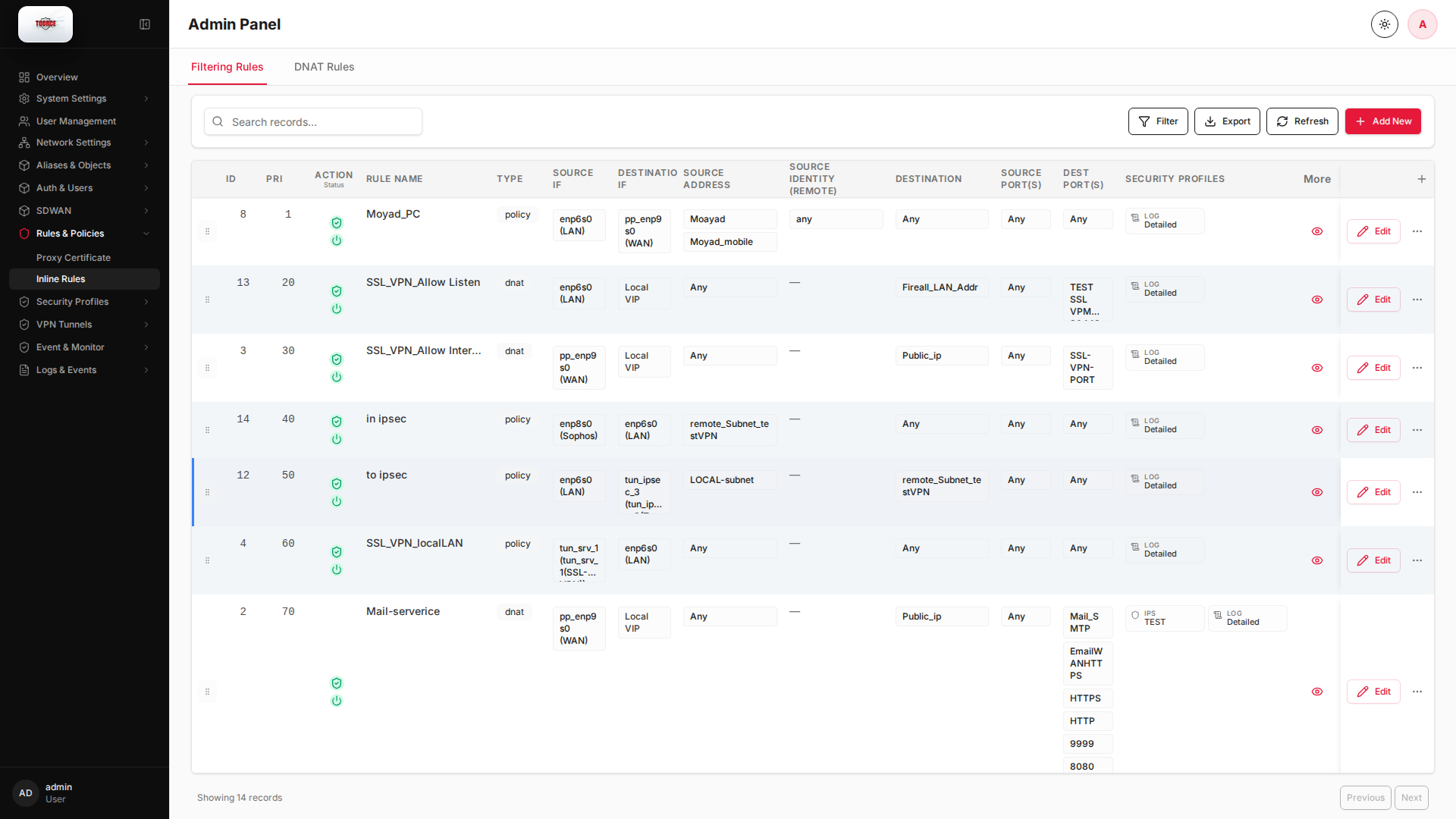The height and width of the screenshot is (819, 1456).
Task: Open more options for SSL_VPN_Allow Inter rule
Action: coord(1417,368)
